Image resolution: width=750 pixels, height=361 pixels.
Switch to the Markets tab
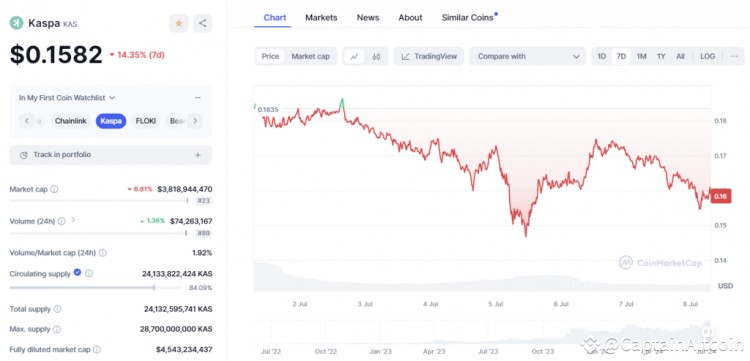(x=321, y=18)
